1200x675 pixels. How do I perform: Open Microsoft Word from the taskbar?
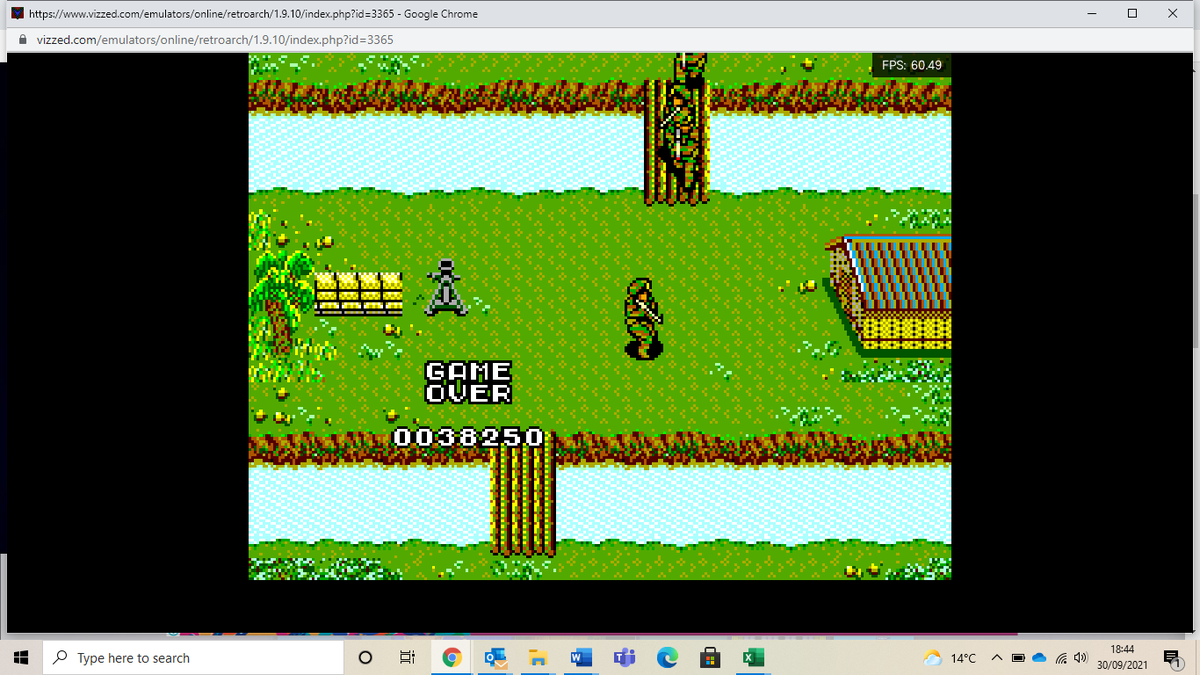581,658
